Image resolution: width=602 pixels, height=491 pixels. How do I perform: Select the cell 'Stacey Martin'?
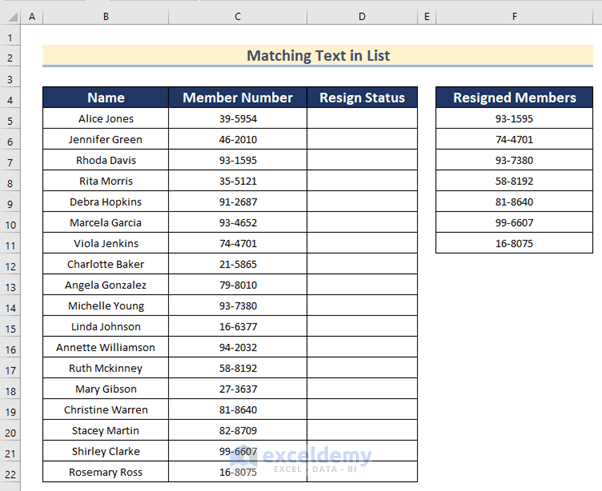click(x=106, y=430)
